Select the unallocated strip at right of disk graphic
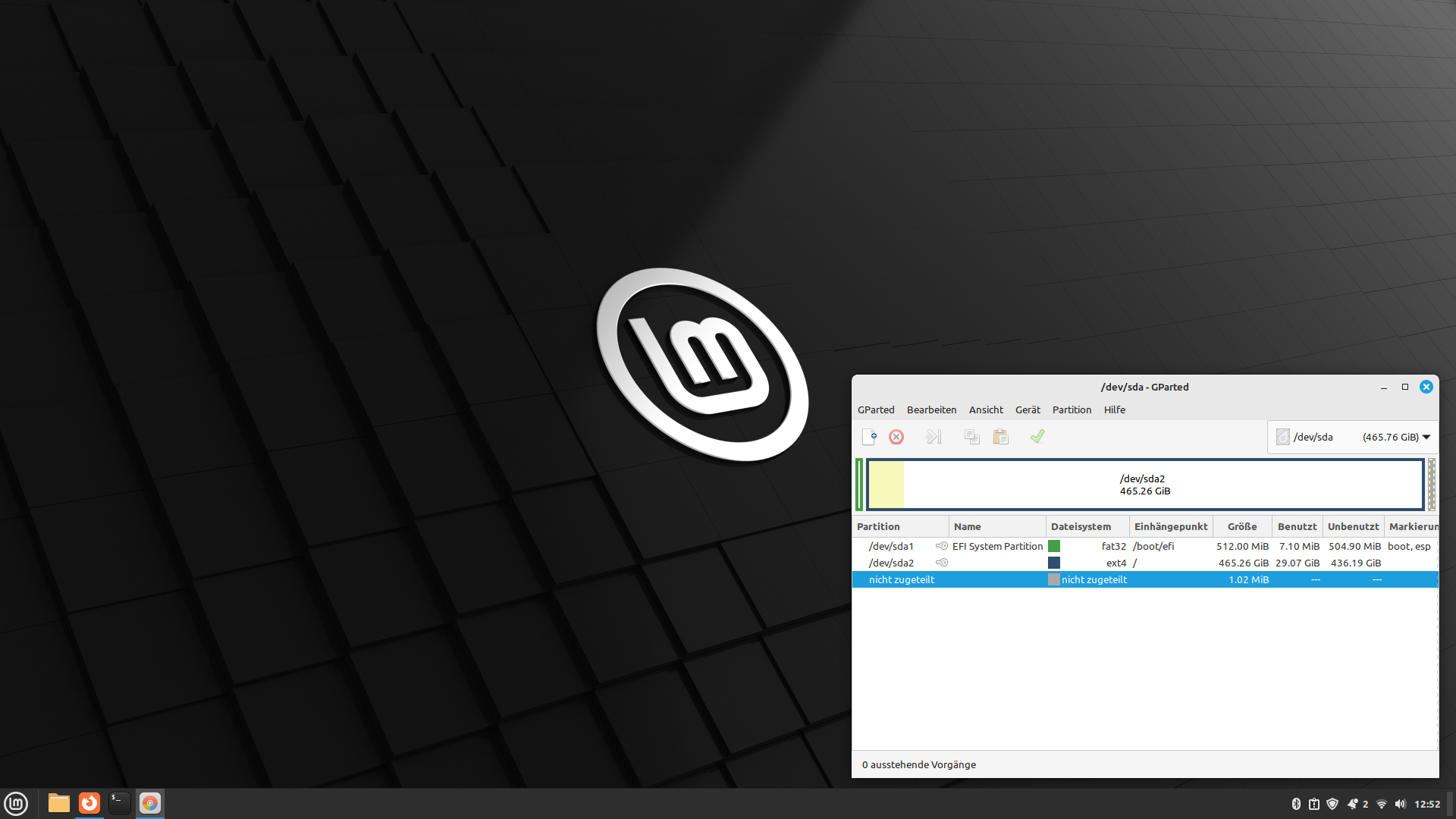The image size is (1456, 819). [1431, 485]
